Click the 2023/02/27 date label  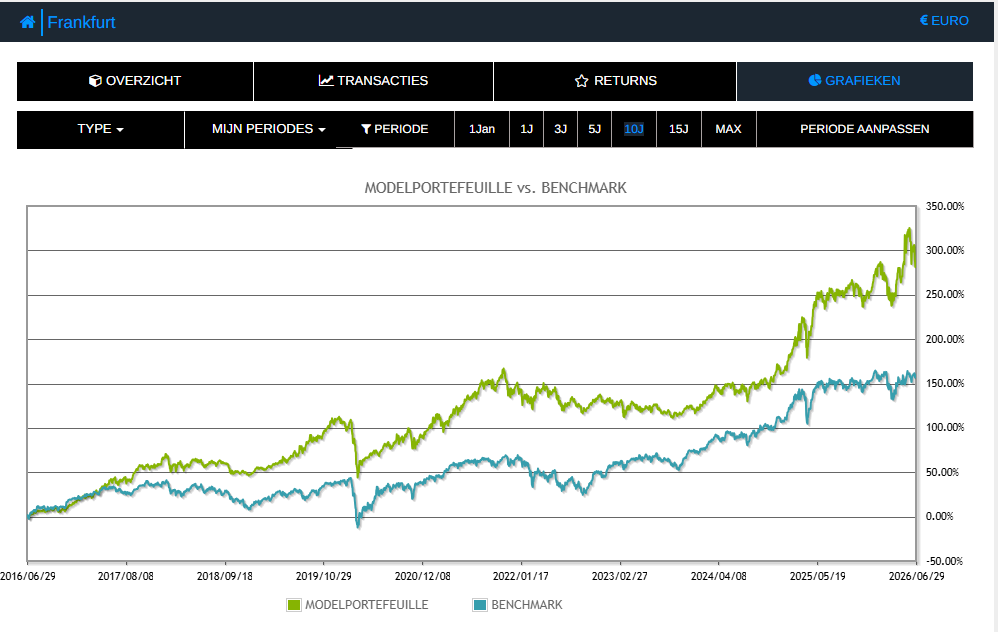[x=620, y=576]
